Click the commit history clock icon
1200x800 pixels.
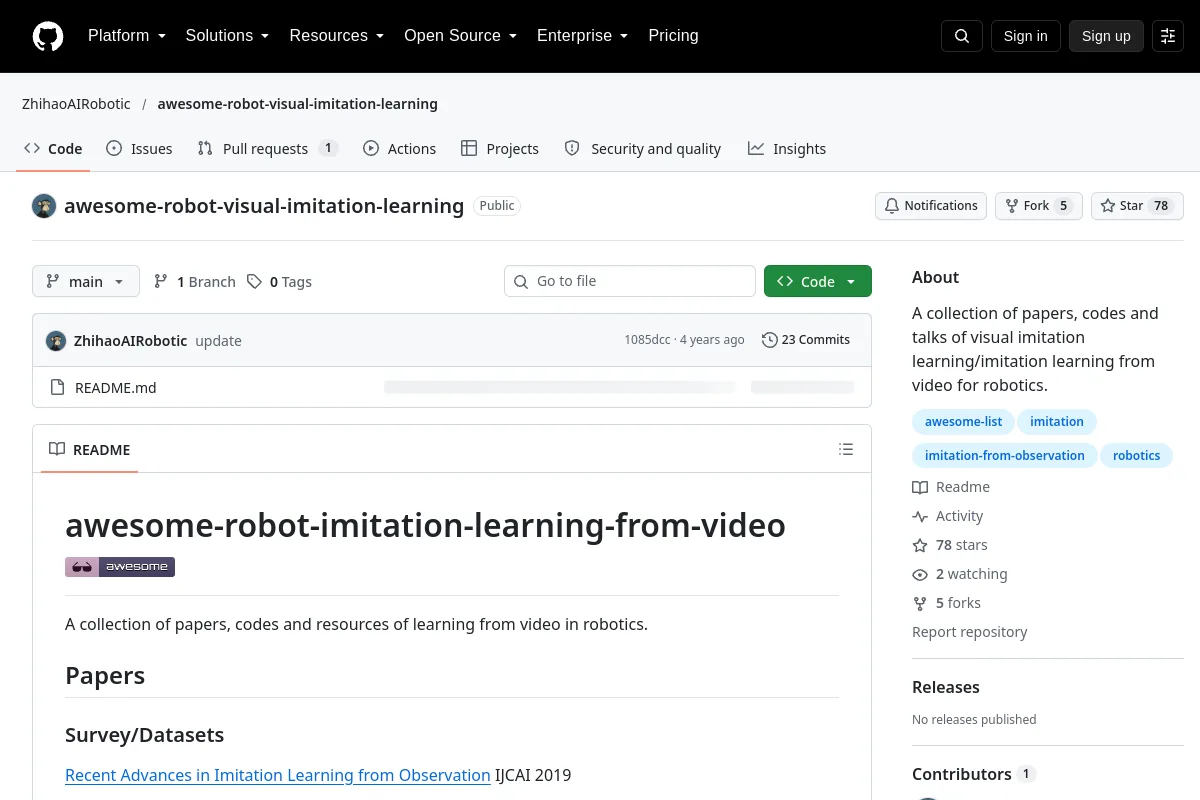pos(769,340)
